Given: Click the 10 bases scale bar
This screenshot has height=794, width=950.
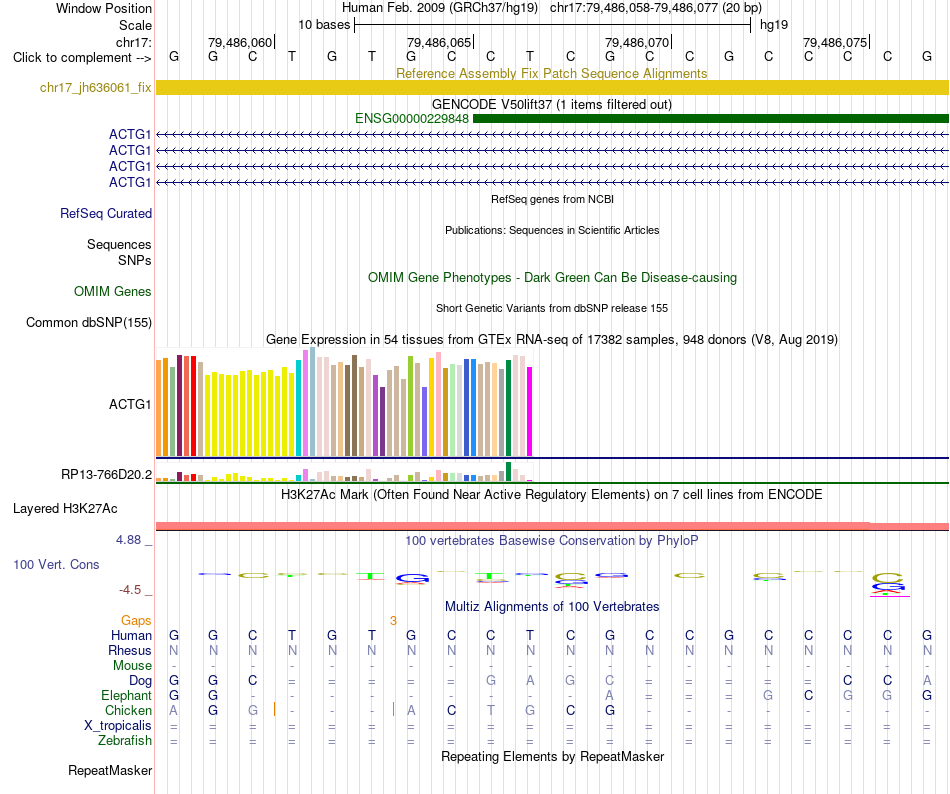Looking at the screenshot, I should click(x=553, y=25).
